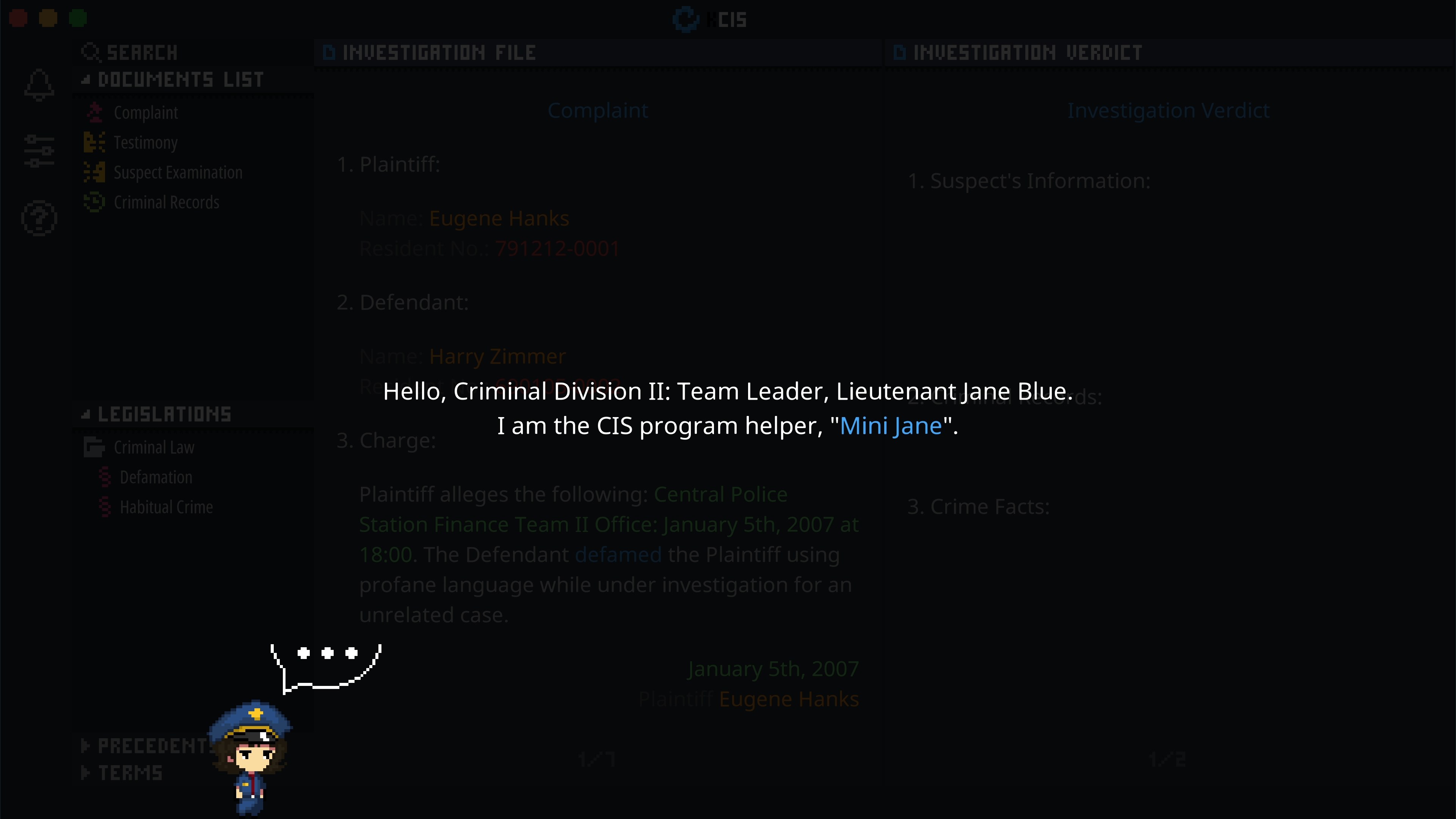
Task: Click the Testimony document icon
Action: (x=94, y=141)
